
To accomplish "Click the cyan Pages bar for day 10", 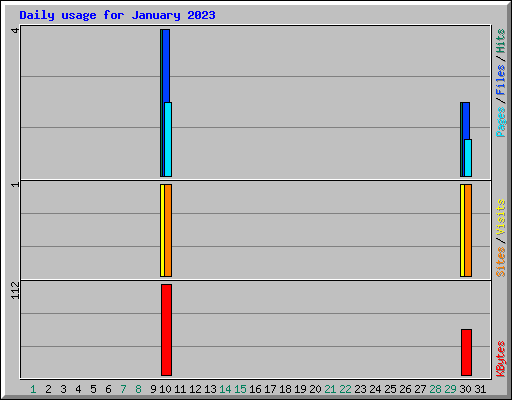I will (168, 139).
